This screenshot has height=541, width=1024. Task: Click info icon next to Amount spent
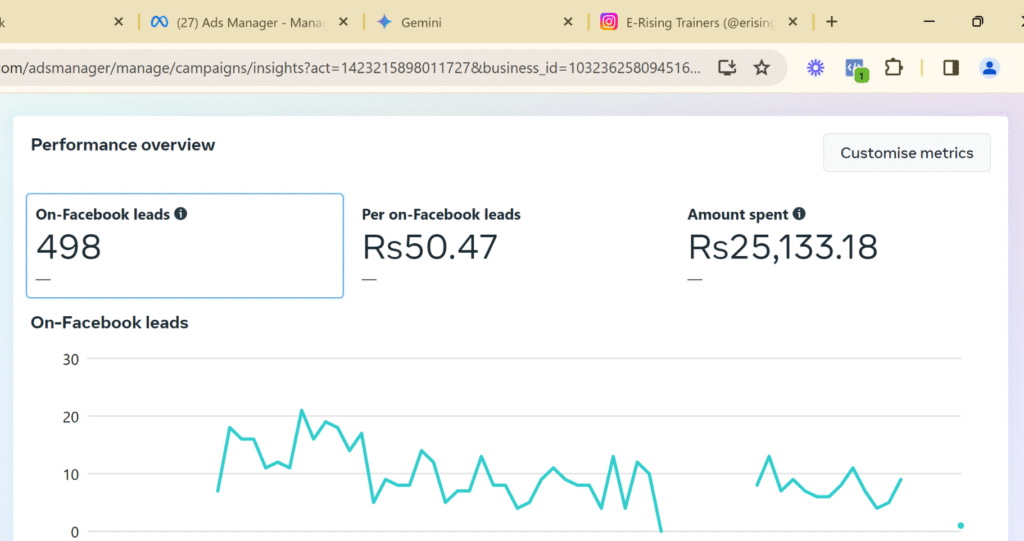[799, 214]
